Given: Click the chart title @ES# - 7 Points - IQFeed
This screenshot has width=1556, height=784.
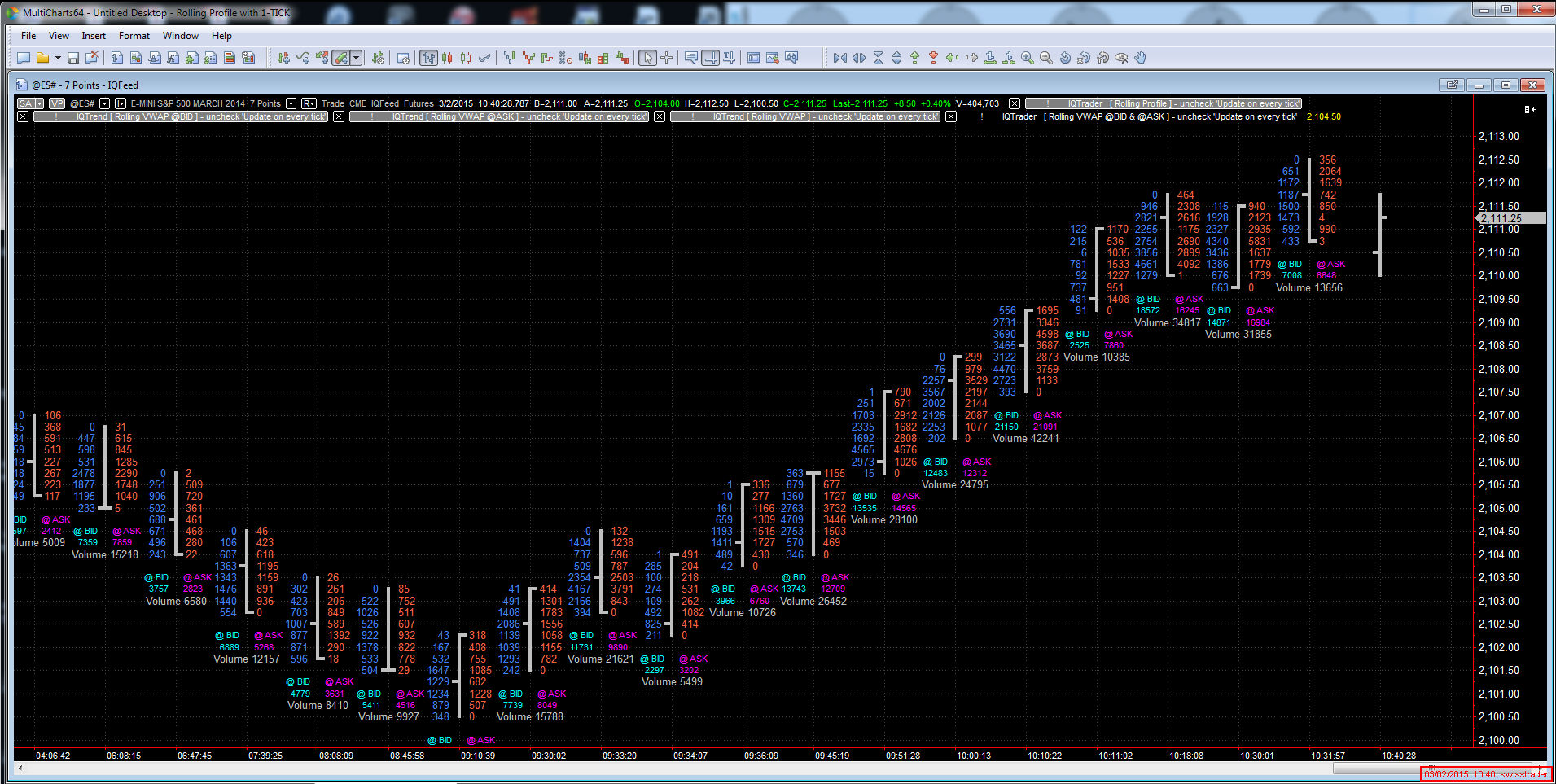Looking at the screenshot, I should pos(85,85).
